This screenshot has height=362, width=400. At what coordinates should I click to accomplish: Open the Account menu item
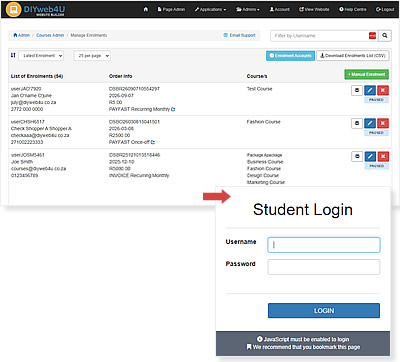[280, 9]
